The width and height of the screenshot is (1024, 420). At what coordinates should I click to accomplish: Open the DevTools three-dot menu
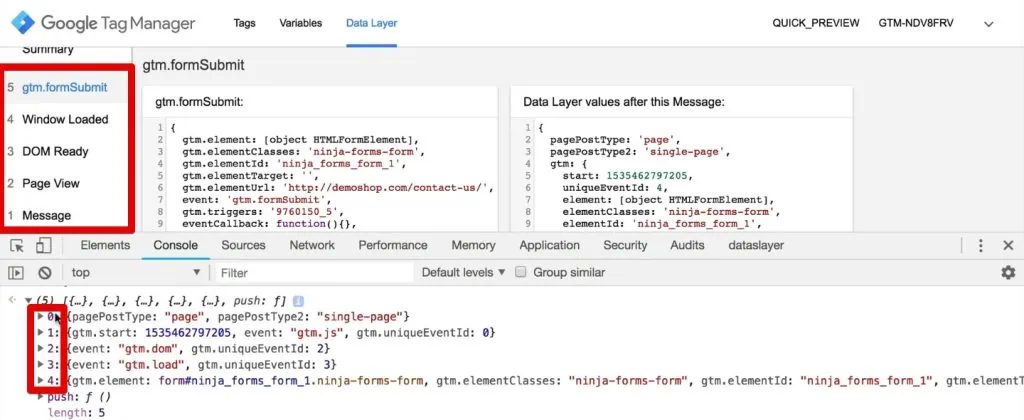981,246
